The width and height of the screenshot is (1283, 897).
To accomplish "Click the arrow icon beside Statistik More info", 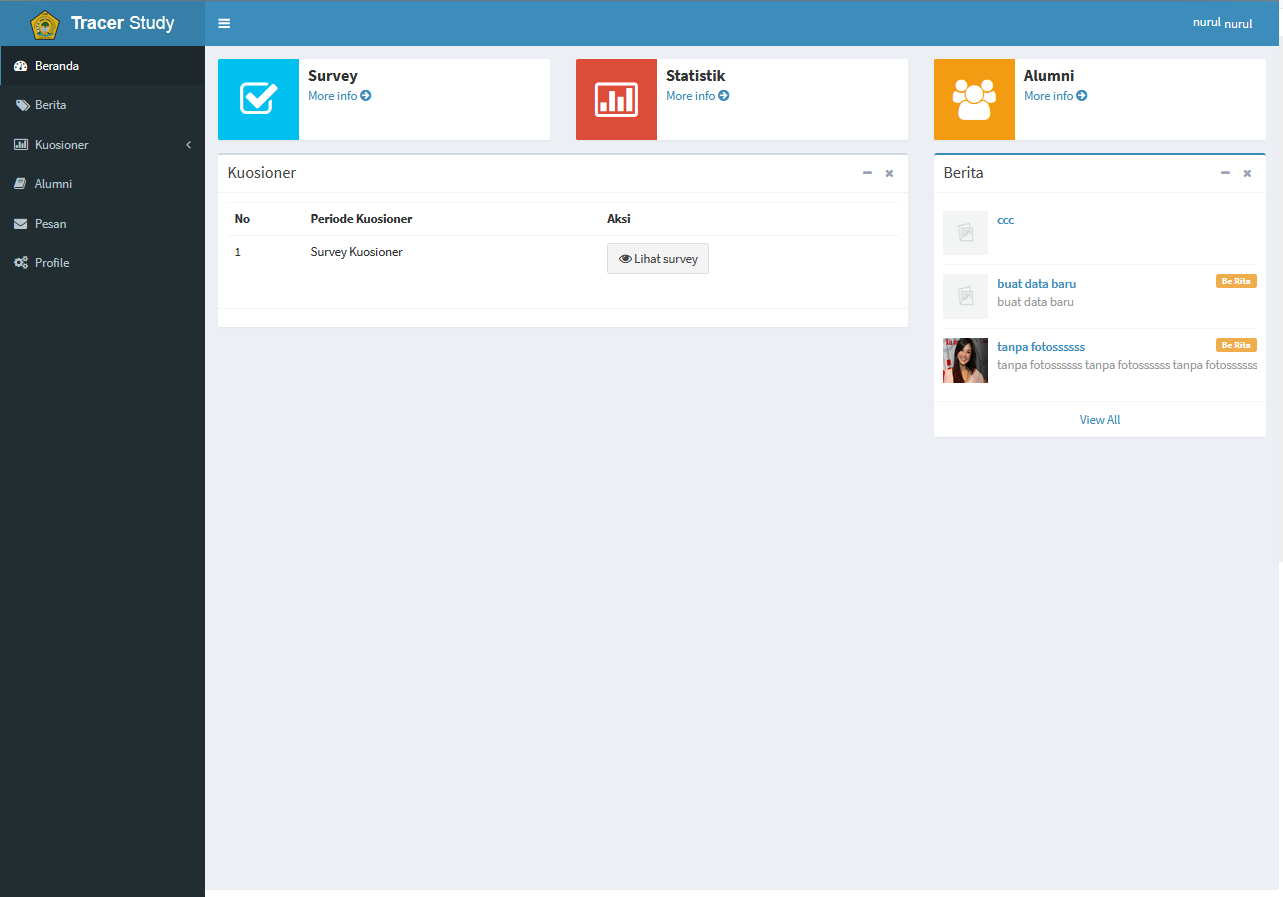I will (x=724, y=96).
